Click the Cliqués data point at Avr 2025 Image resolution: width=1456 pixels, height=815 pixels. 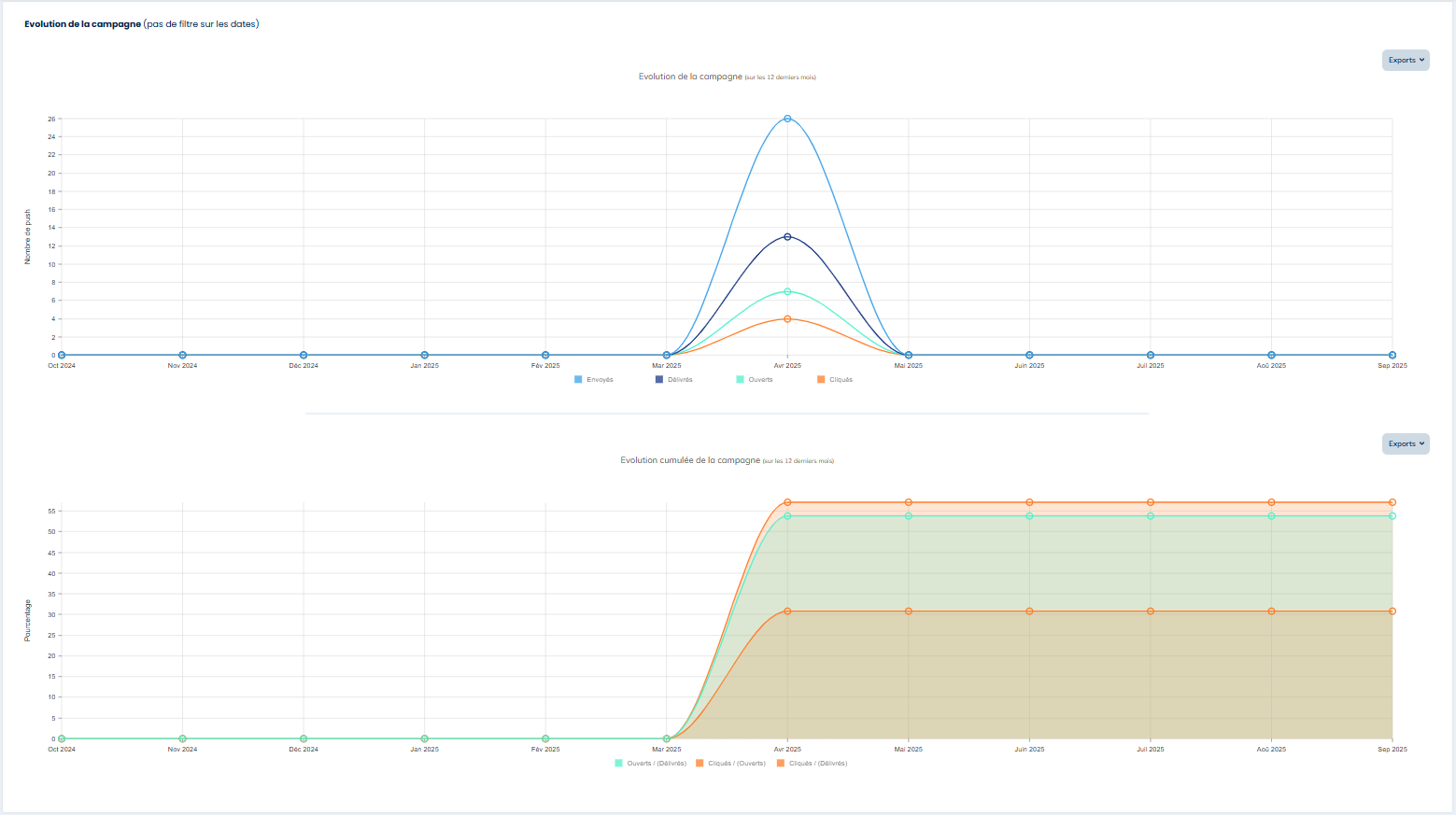coord(787,319)
